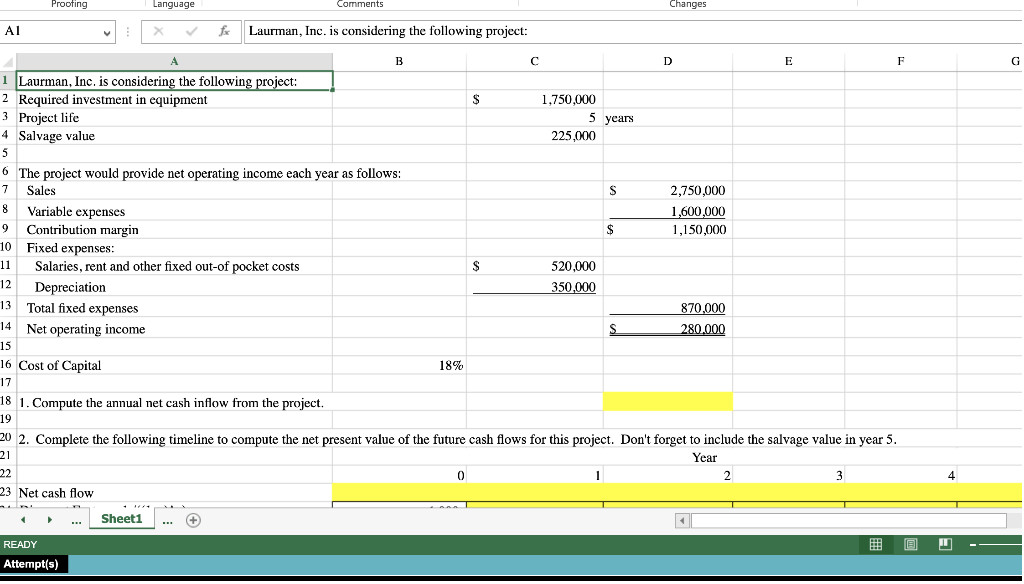The width and height of the screenshot is (1024, 584).
Task: Select column B header
Action: 399,61
